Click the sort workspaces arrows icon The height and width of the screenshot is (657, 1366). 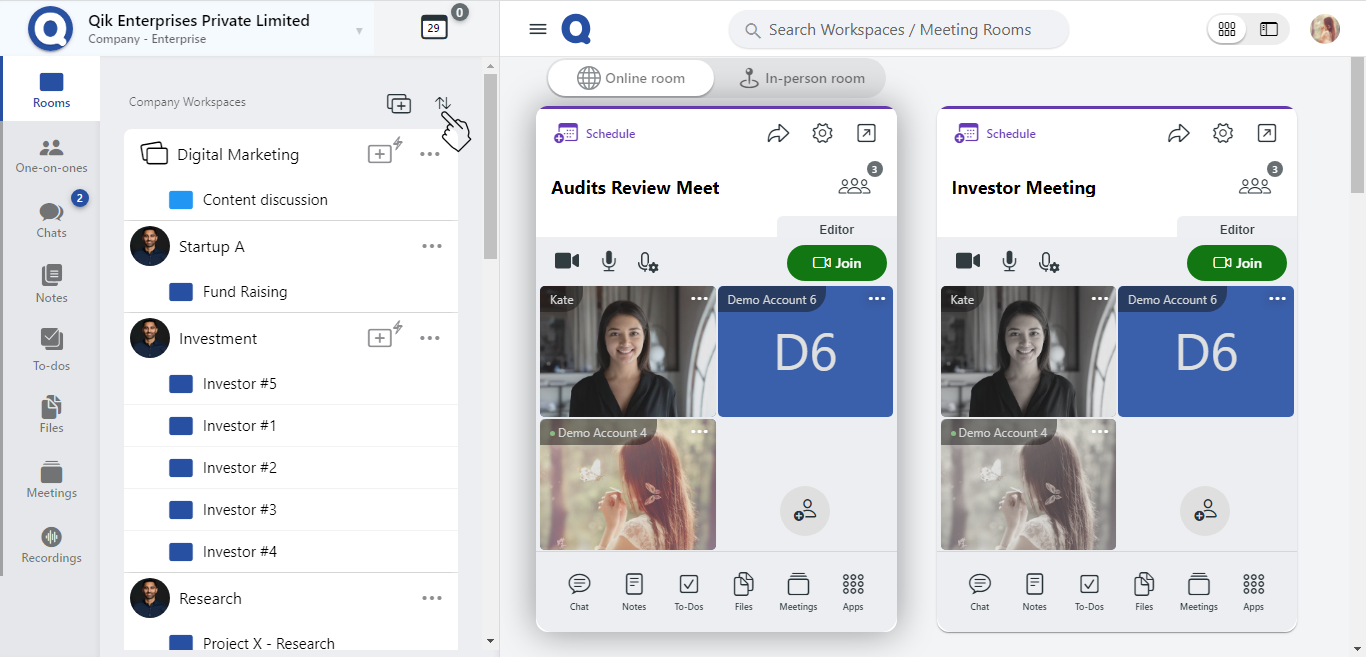[x=443, y=103]
